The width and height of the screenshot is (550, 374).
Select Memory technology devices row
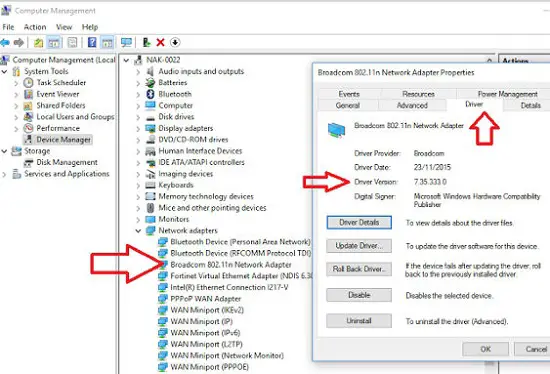206,196
